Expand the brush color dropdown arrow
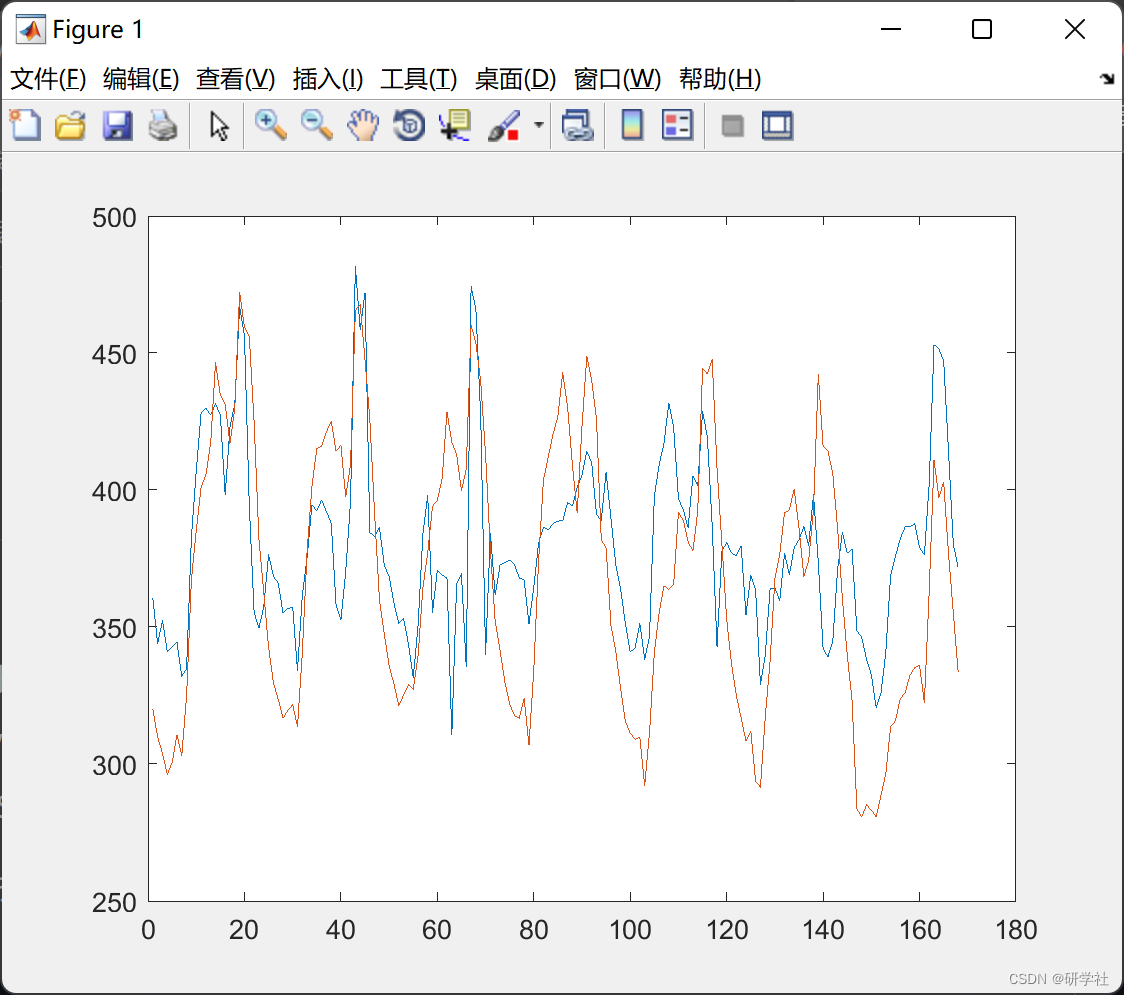 pos(538,125)
